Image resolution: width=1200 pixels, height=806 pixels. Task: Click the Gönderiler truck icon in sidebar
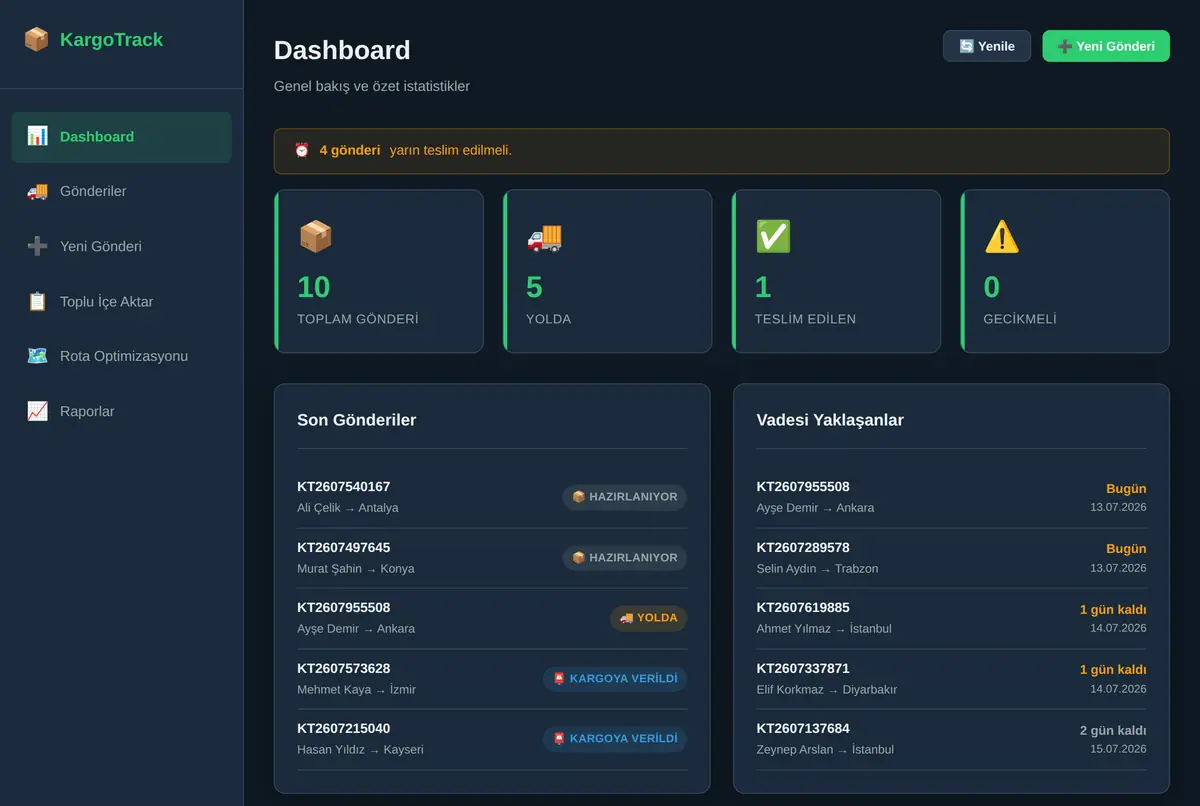coord(37,191)
